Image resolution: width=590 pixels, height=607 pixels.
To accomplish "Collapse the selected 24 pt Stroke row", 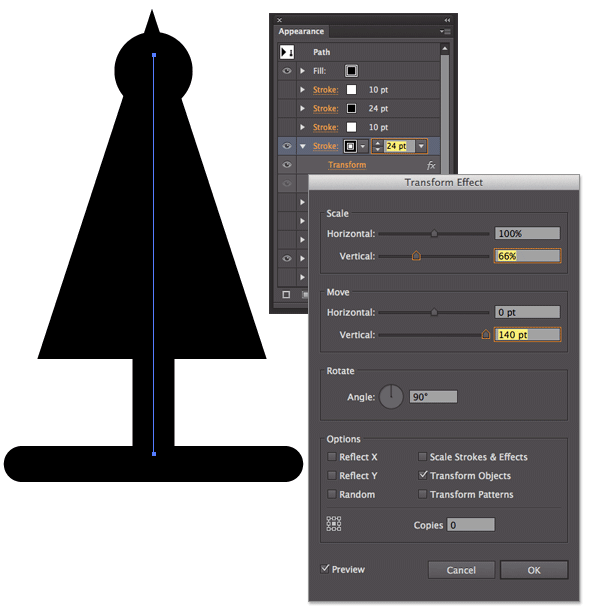I will 303,146.
